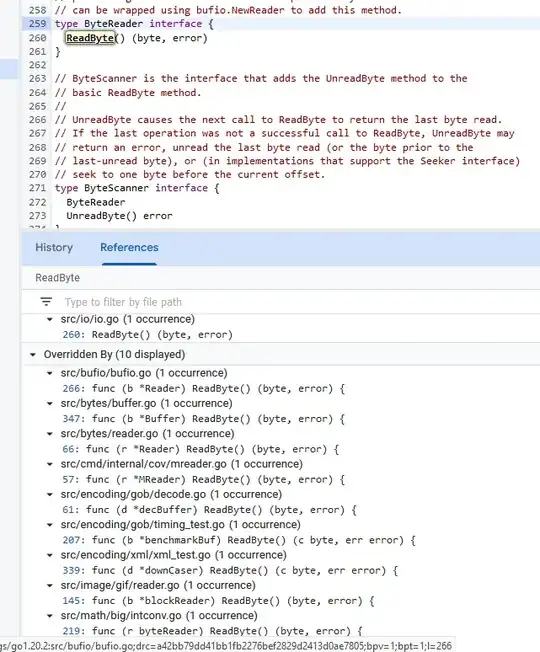Collapse the src/encoding/gob/decode.go group
The image size is (540, 652).
point(50,494)
